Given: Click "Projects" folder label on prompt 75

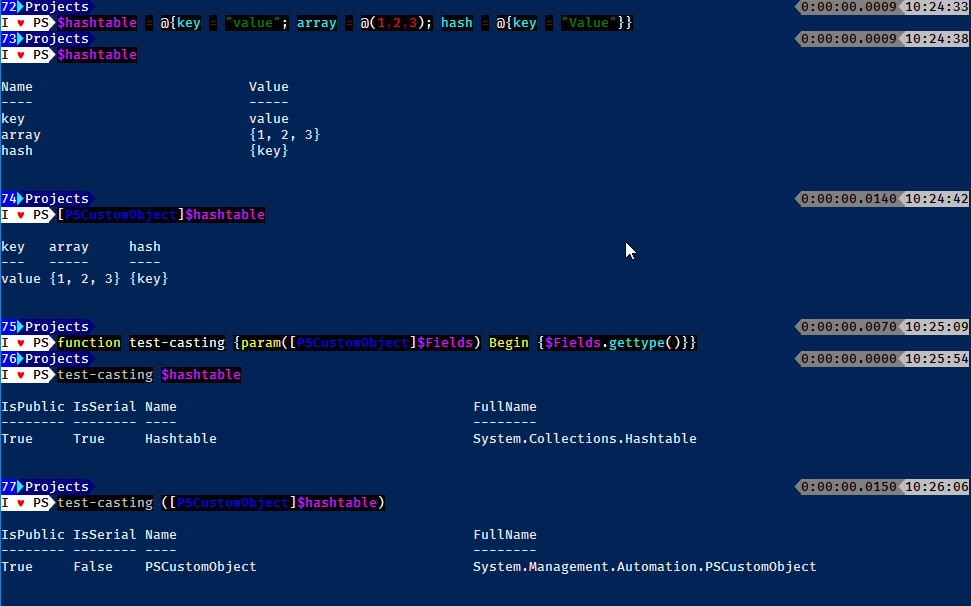Looking at the screenshot, I should coord(57,326).
